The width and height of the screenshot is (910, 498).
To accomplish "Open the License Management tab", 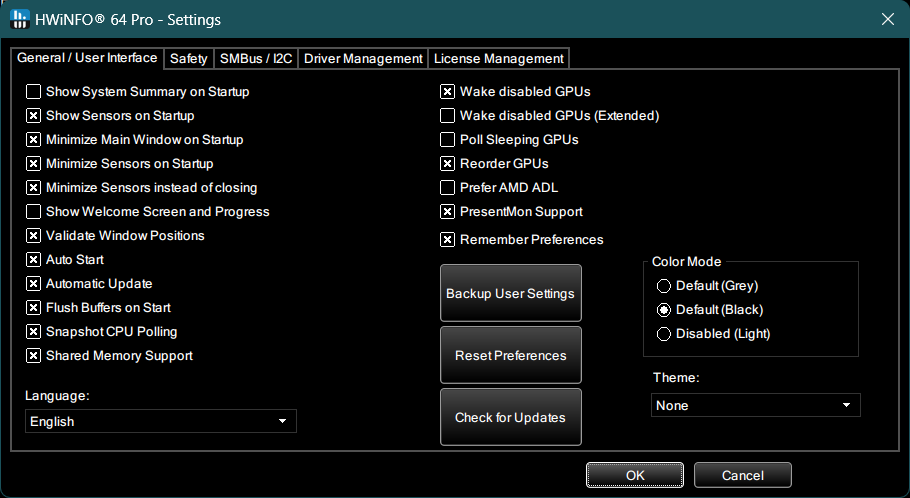I will (x=499, y=59).
